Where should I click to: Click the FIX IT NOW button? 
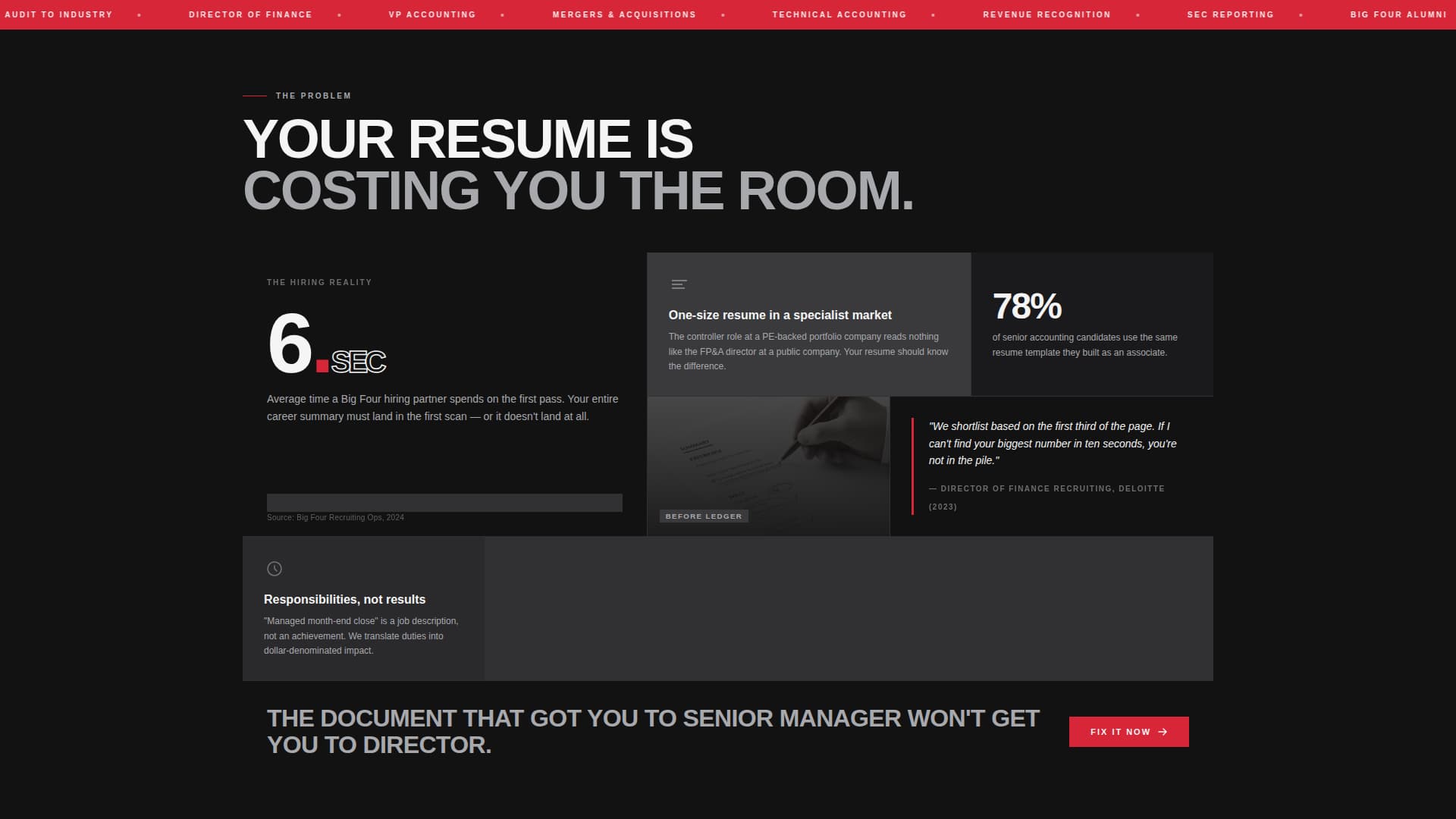(1128, 732)
